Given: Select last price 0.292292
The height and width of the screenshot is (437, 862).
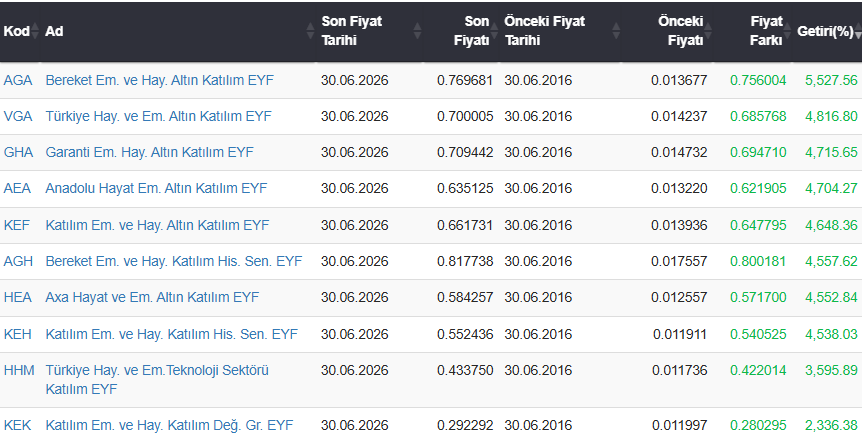Looking at the screenshot, I should pyautogui.click(x=465, y=425).
